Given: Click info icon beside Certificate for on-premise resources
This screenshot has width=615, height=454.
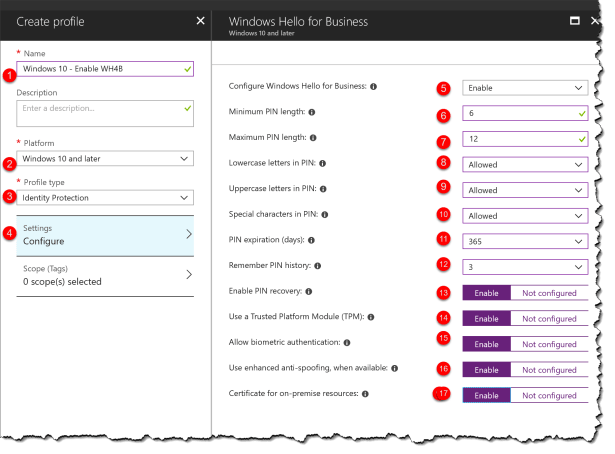Looking at the screenshot, I should pos(366,395).
